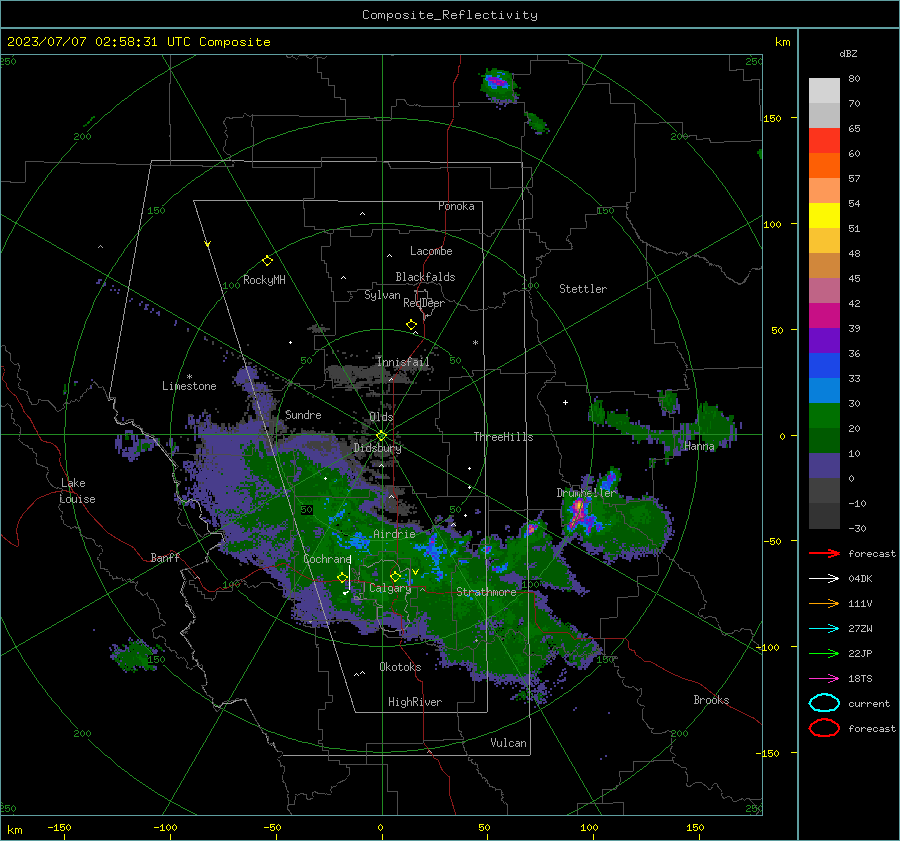900x841 pixels.
Task: Click the Didsbury town label
Action: coord(377,448)
